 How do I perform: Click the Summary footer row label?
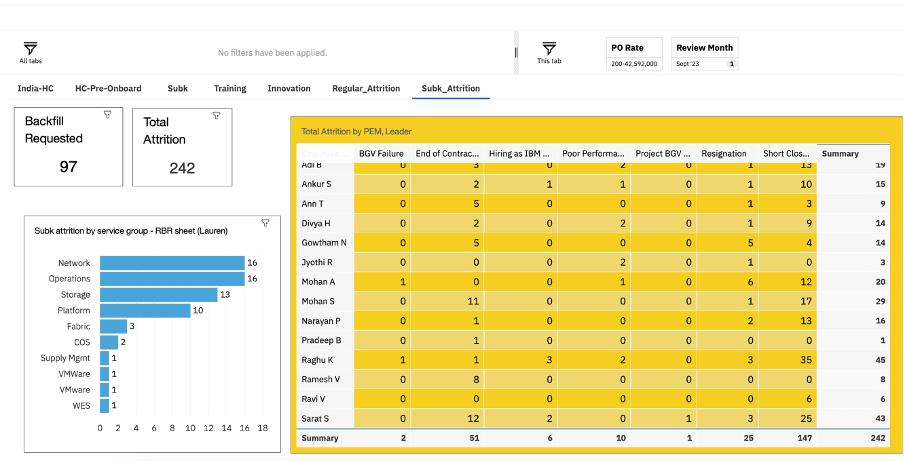(320, 438)
